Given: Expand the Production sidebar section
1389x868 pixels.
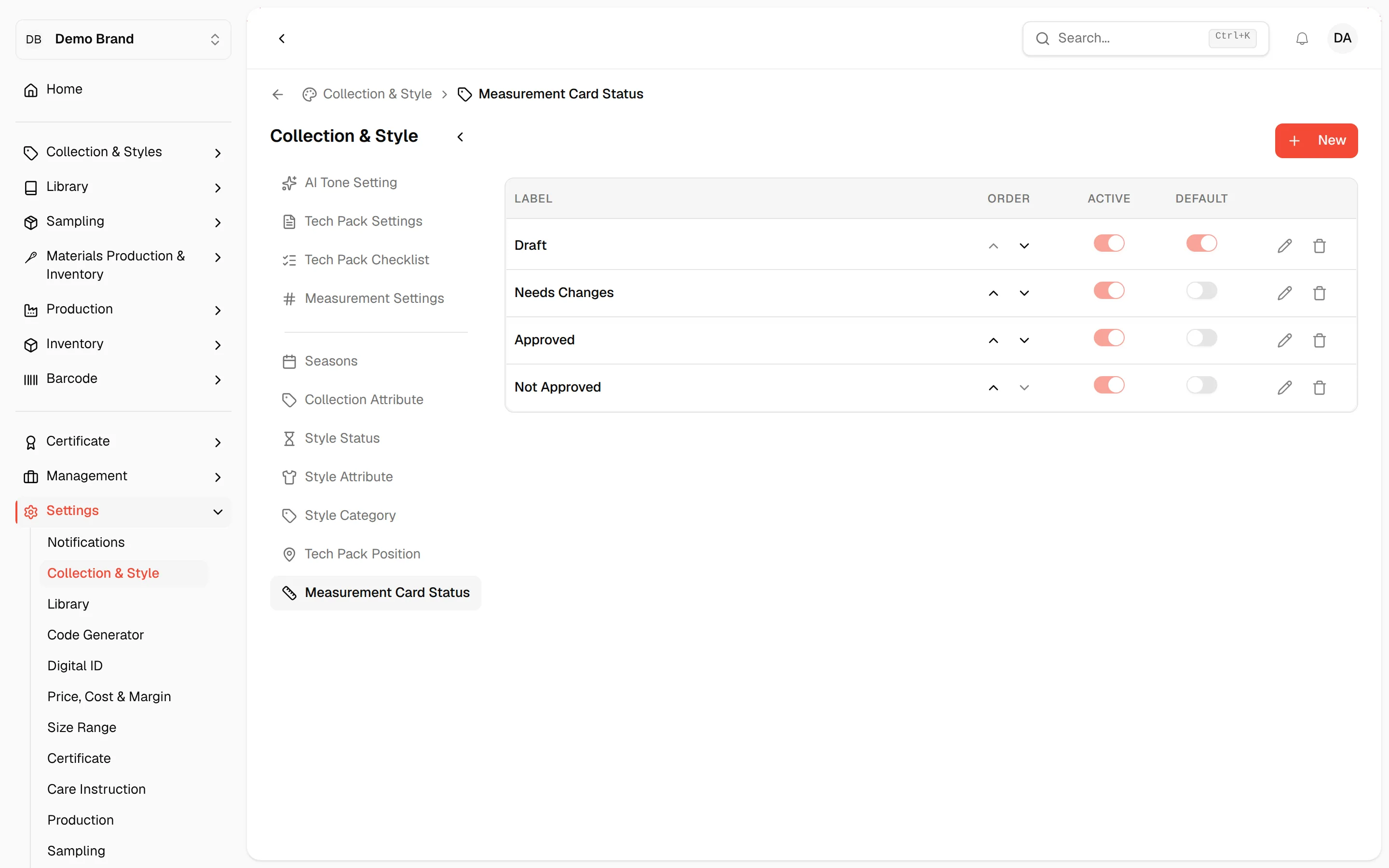Looking at the screenshot, I should 123,310.
